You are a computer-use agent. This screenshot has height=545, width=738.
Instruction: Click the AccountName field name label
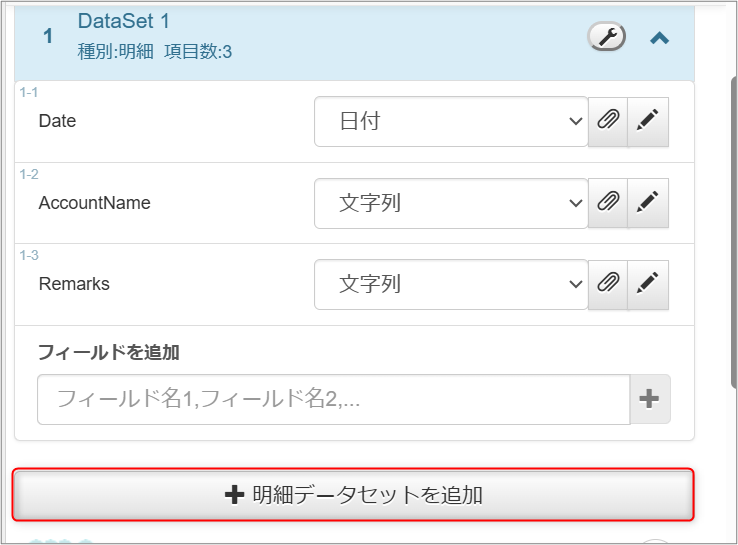tap(94, 203)
